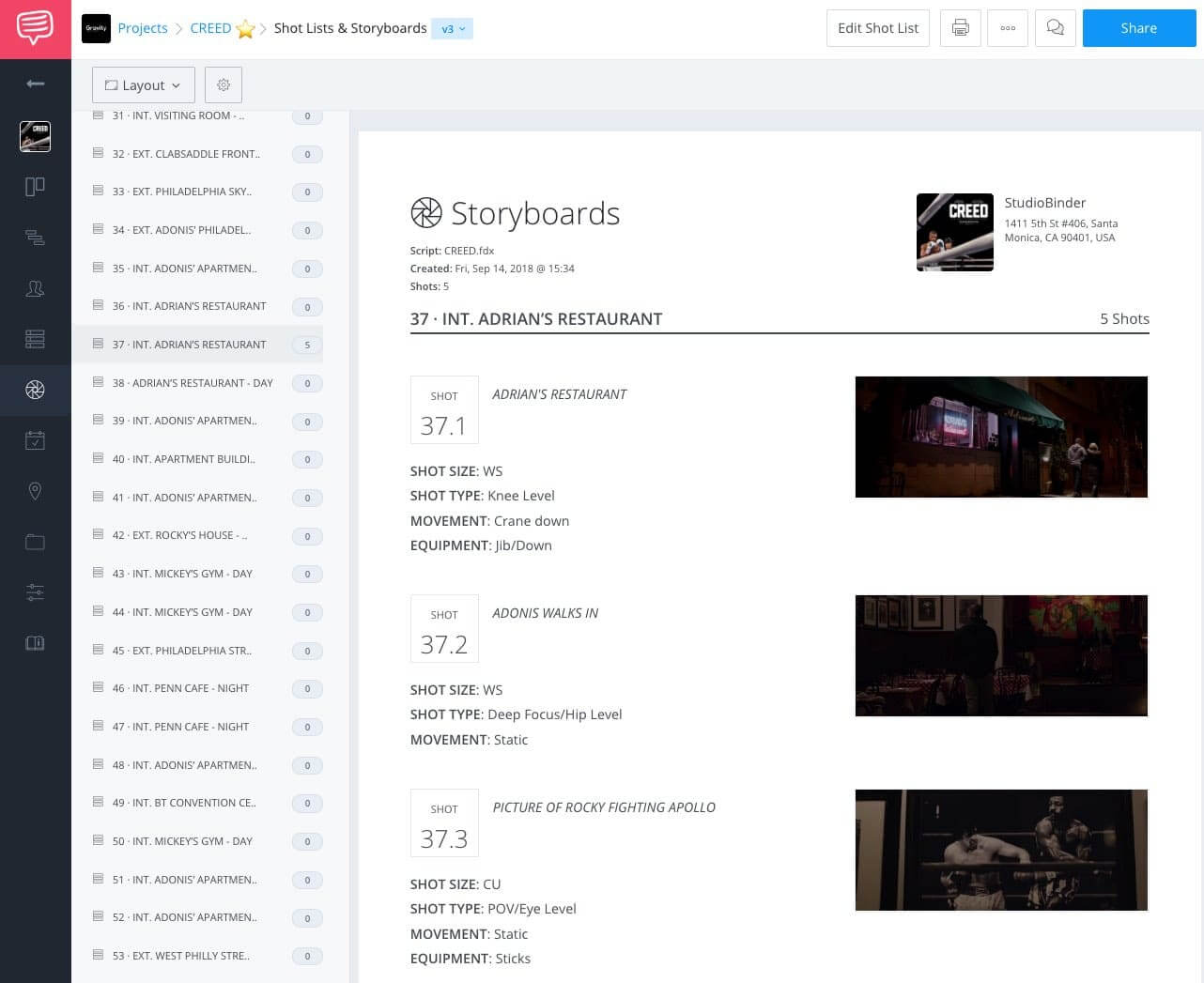
Task: Open the files folder sidebar icon
Action: (35, 542)
